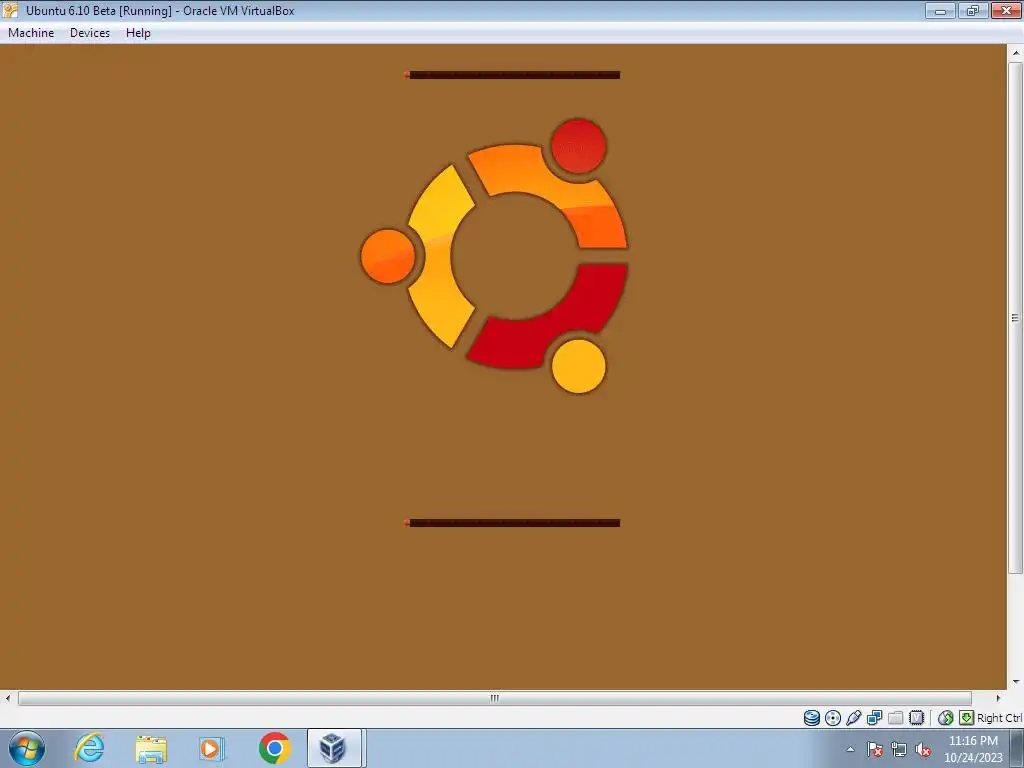
Task: Click the vertical scrollbar up arrow
Action: pyautogui.click(x=1016, y=53)
